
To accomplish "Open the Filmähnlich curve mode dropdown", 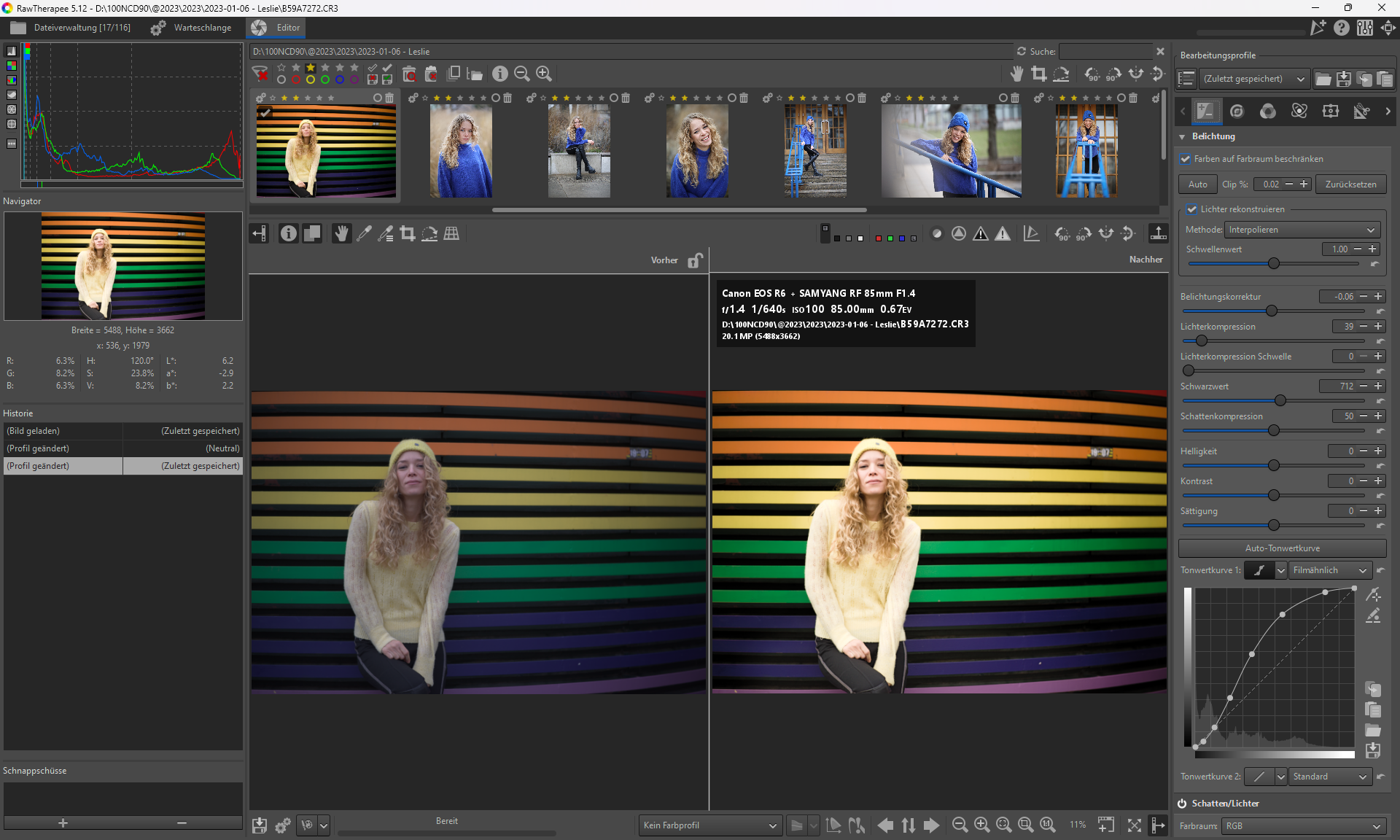I will click(x=1330, y=570).
